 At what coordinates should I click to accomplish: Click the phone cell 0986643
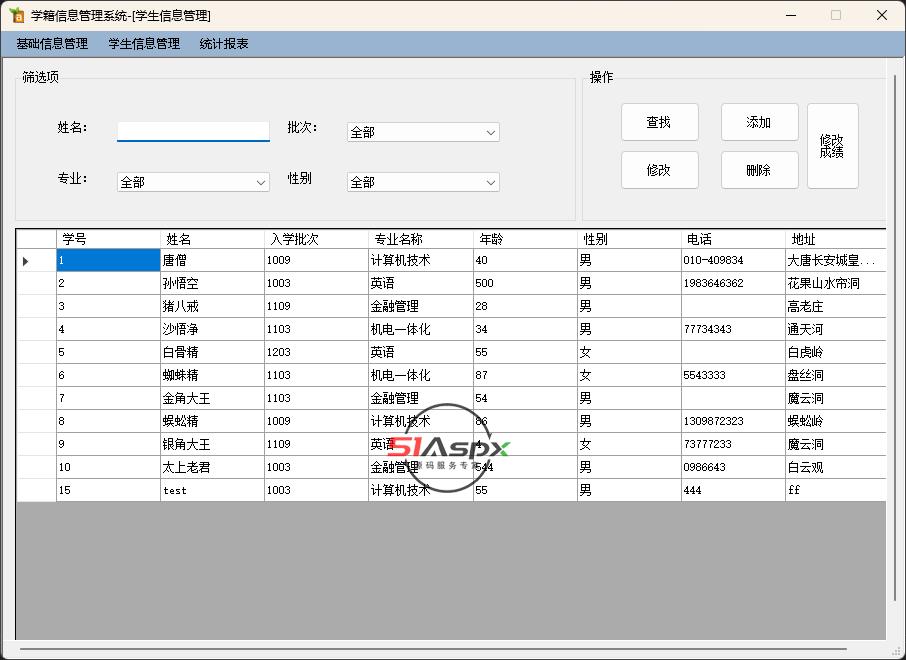733,467
